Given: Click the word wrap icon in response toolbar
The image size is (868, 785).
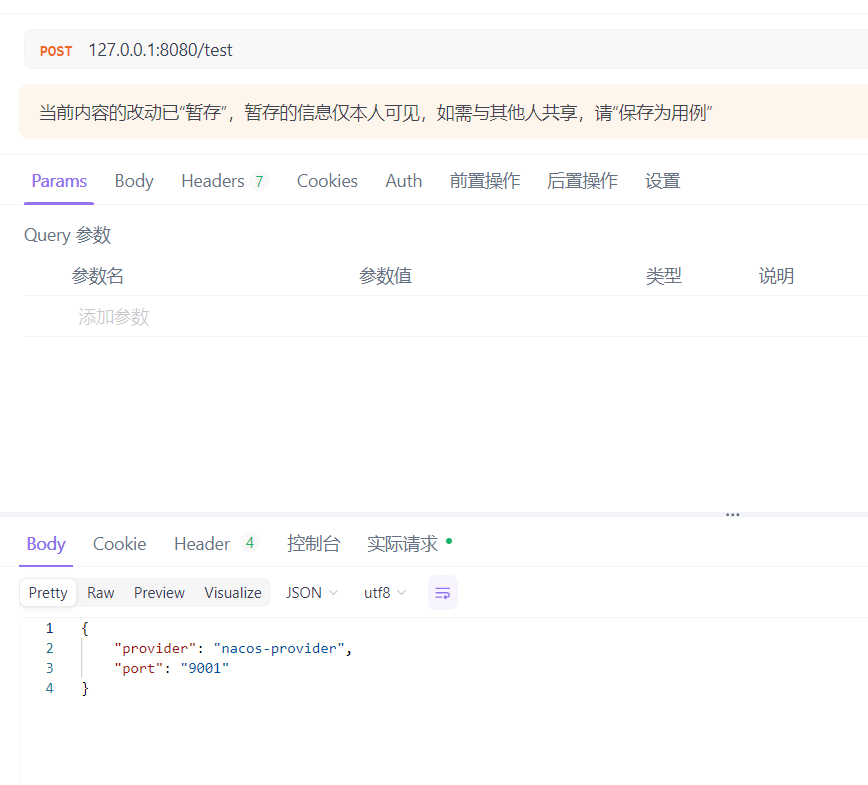Looking at the screenshot, I should [x=442, y=593].
